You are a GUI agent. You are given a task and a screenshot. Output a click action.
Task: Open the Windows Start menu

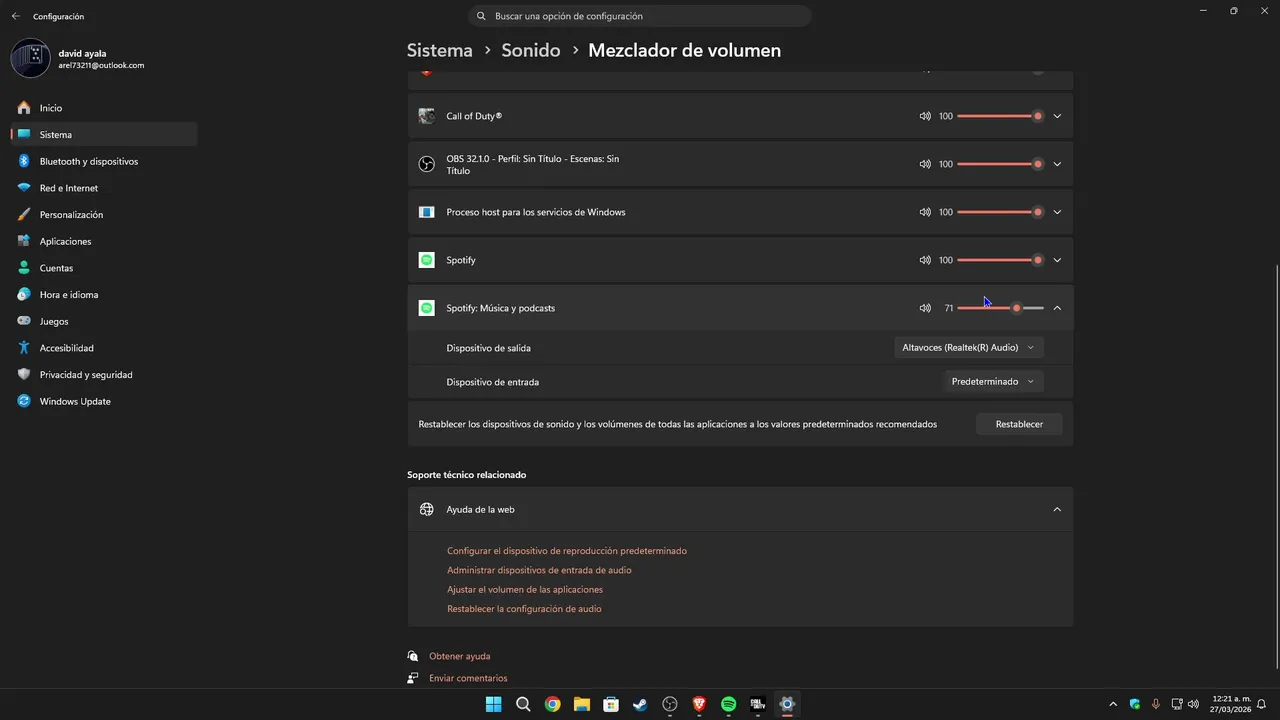coord(493,704)
